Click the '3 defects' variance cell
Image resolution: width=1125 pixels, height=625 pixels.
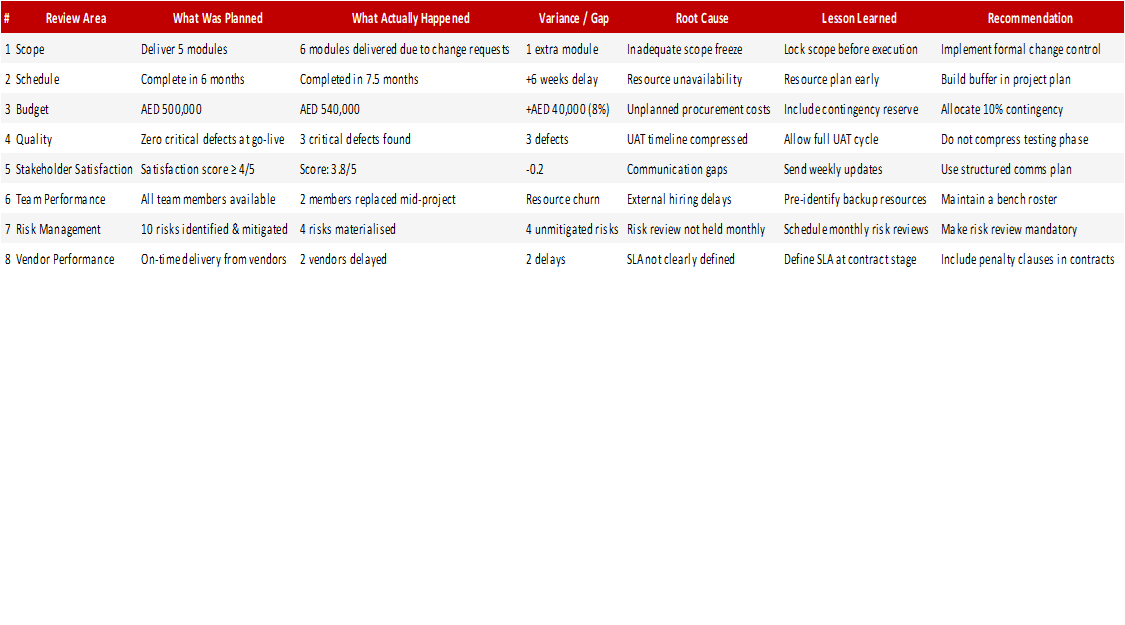[547, 140]
